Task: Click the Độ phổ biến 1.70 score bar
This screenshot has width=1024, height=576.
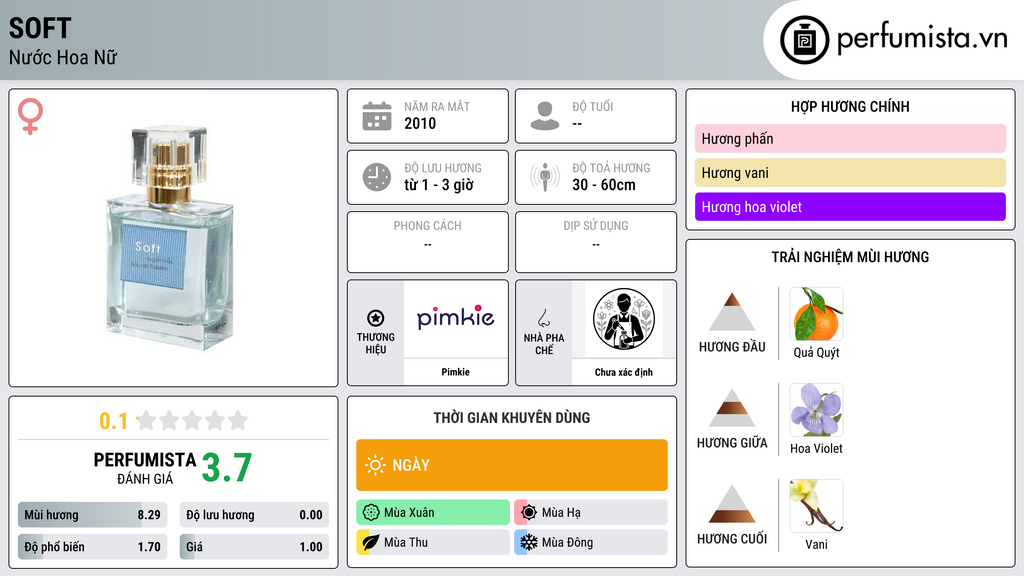Action: tap(92, 547)
